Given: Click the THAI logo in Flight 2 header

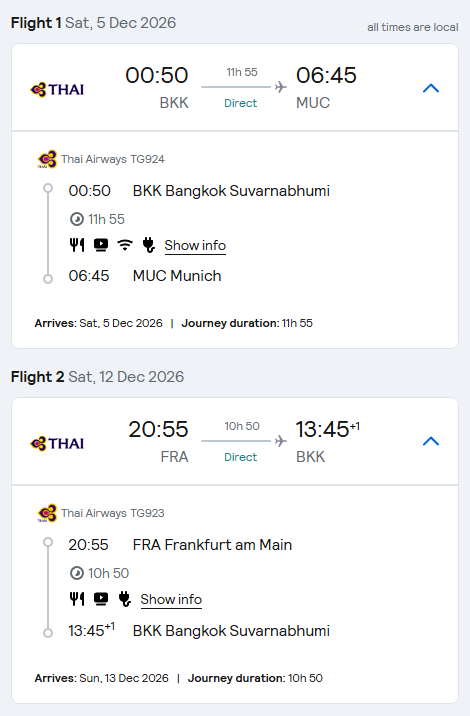Looking at the screenshot, I should point(57,443).
